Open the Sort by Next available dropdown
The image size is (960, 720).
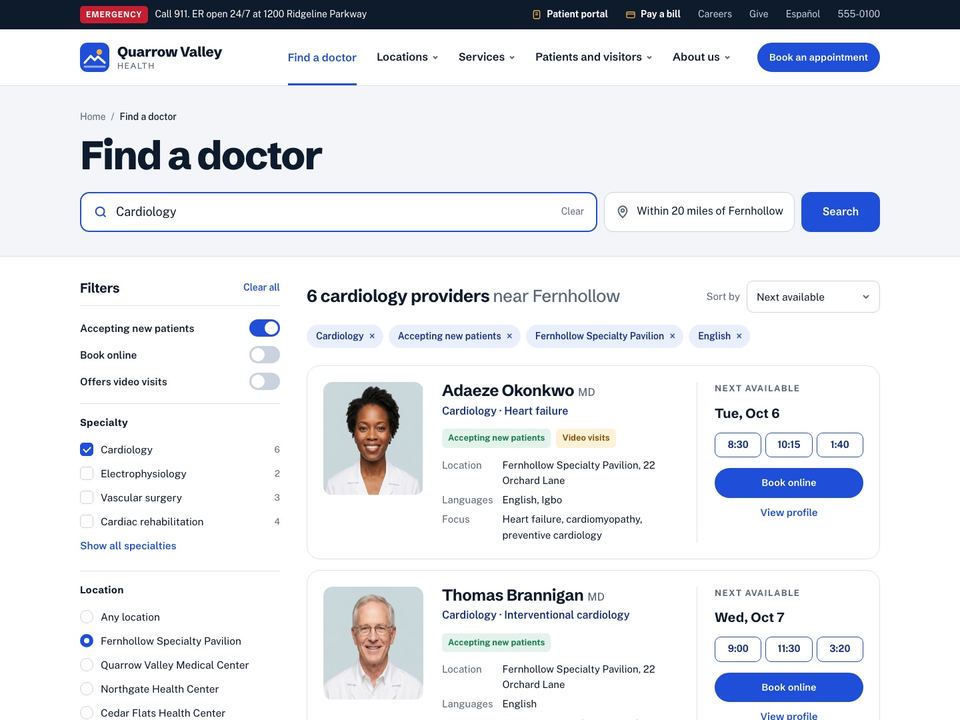813,297
